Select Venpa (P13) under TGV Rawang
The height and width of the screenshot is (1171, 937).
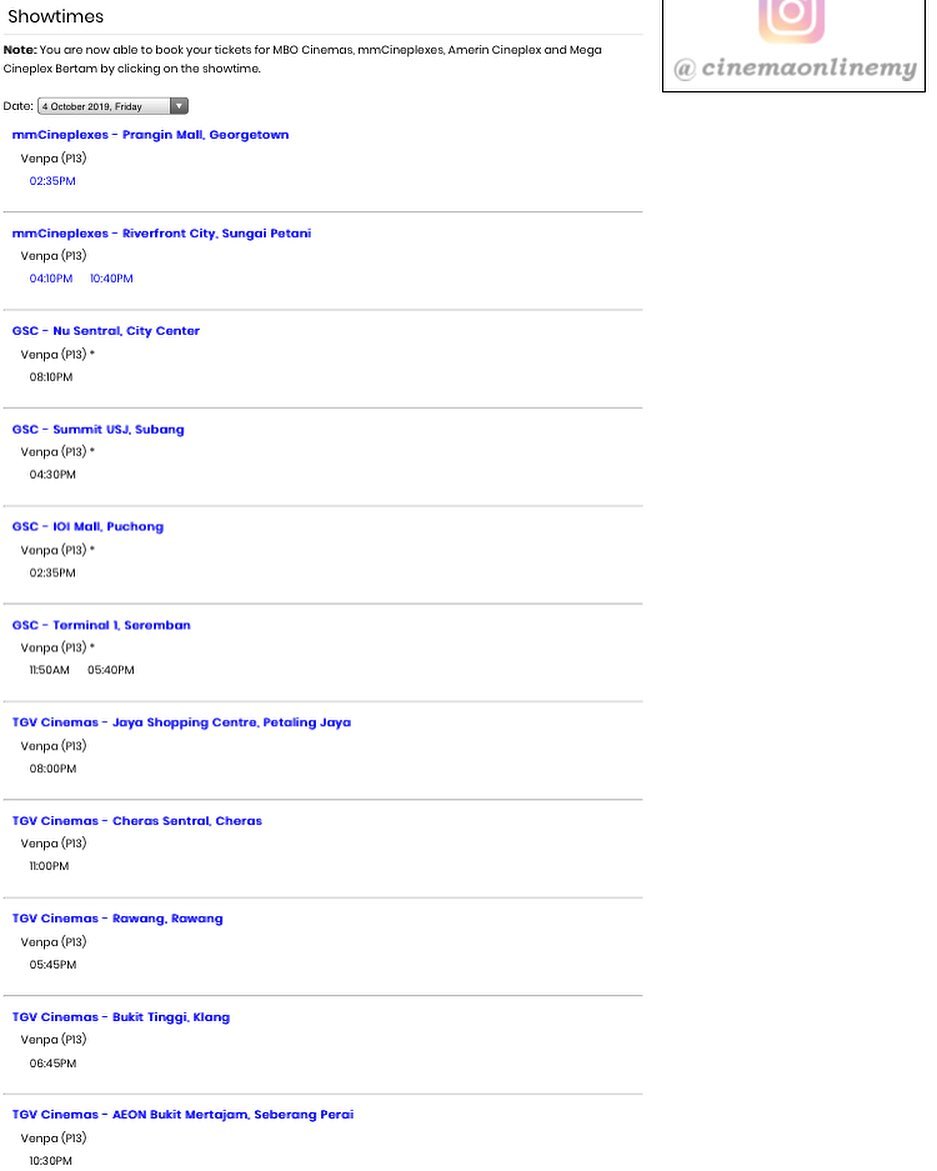click(x=53, y=942)
